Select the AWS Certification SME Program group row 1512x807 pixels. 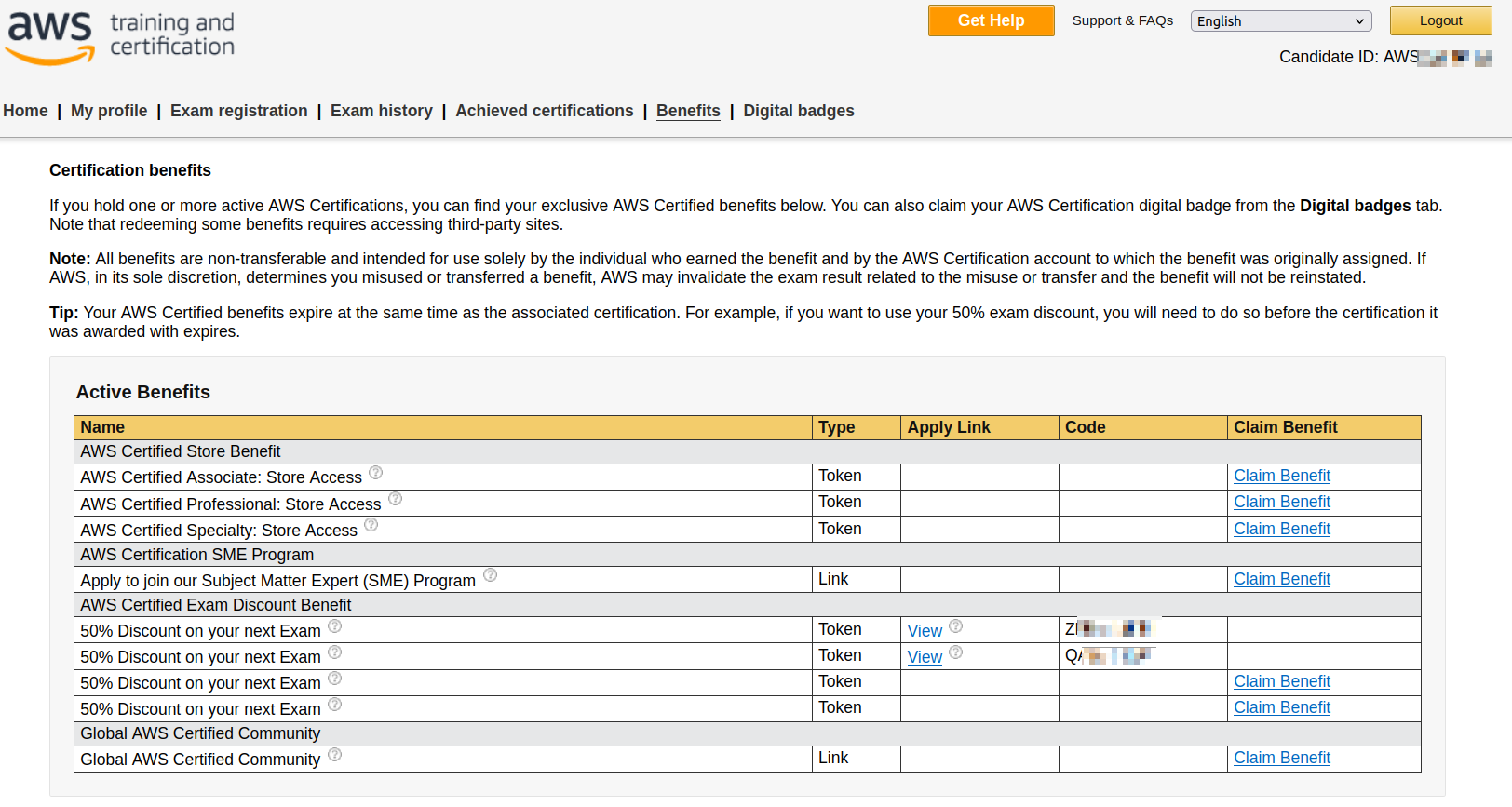pos(748,555)
